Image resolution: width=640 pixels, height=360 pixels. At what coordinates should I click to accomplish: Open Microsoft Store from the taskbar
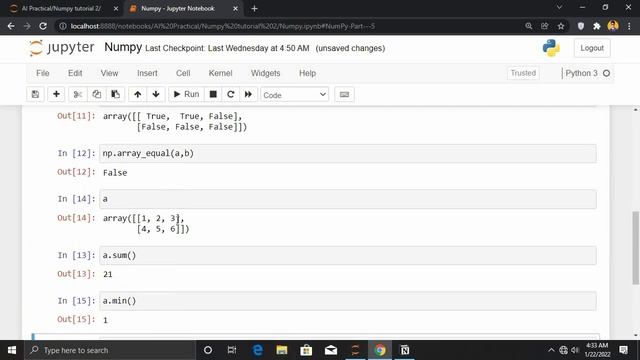pyautogui.click(x=306, y=350)
